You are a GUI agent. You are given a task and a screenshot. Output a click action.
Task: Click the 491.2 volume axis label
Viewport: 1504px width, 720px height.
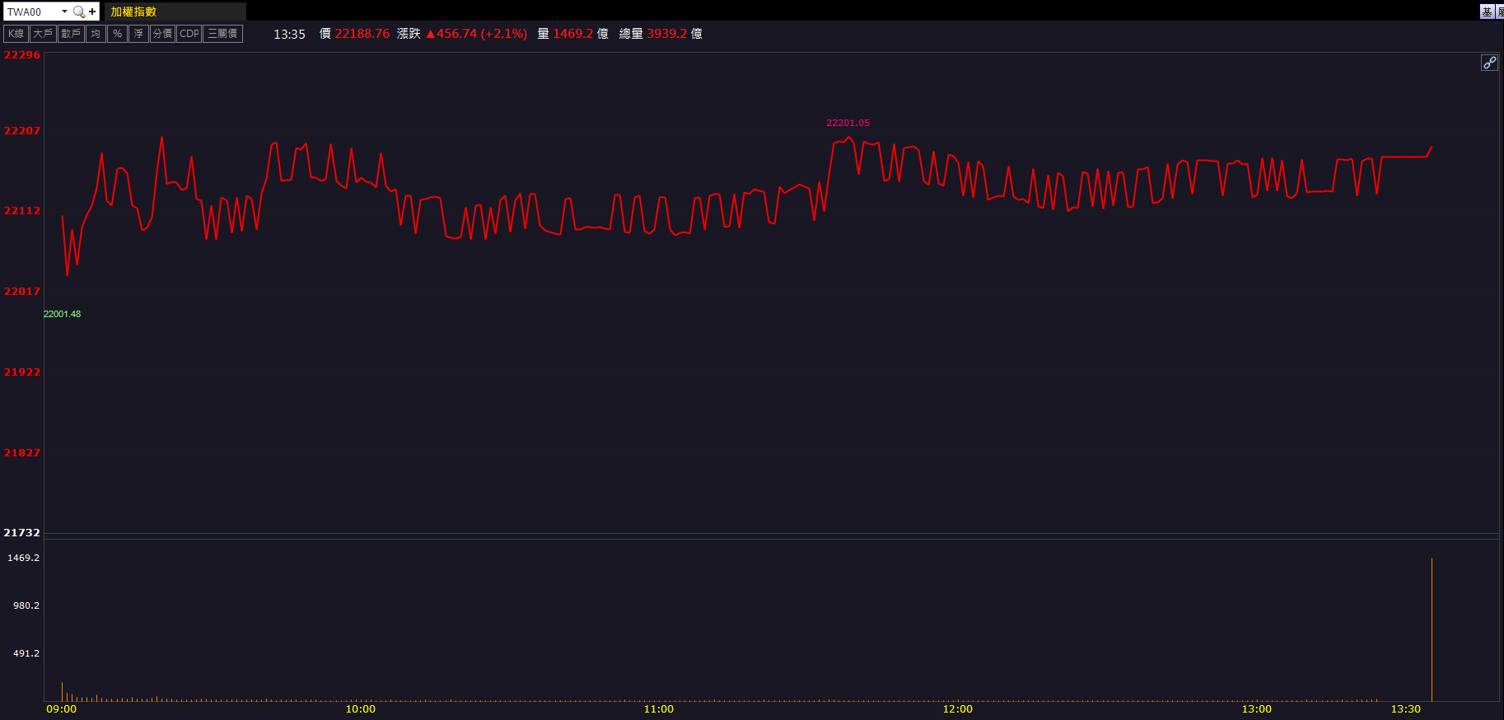click(x=24, y=653)
